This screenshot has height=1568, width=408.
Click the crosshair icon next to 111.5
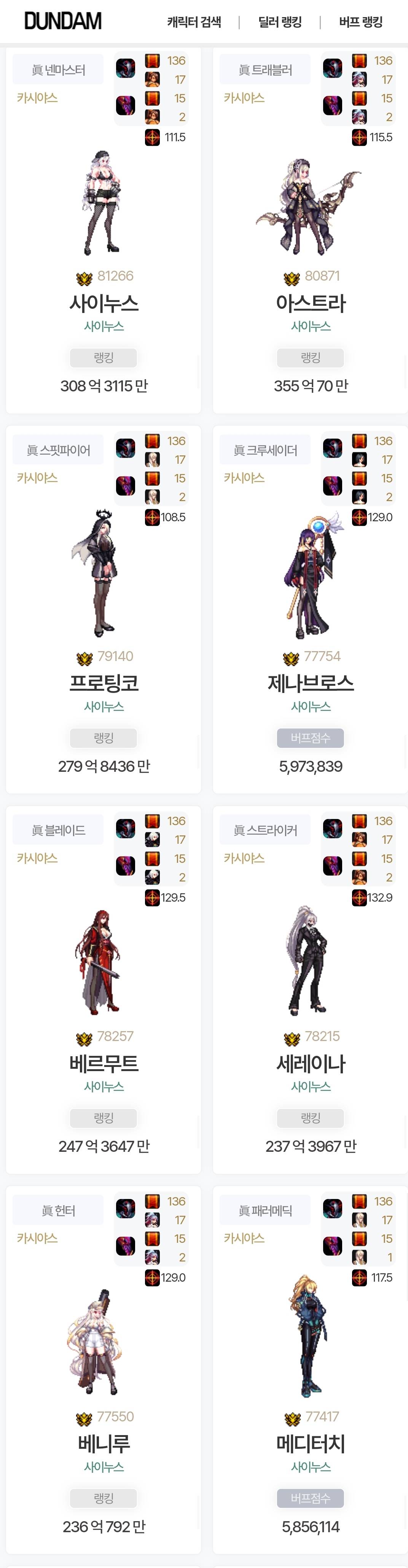pos(152,137)
